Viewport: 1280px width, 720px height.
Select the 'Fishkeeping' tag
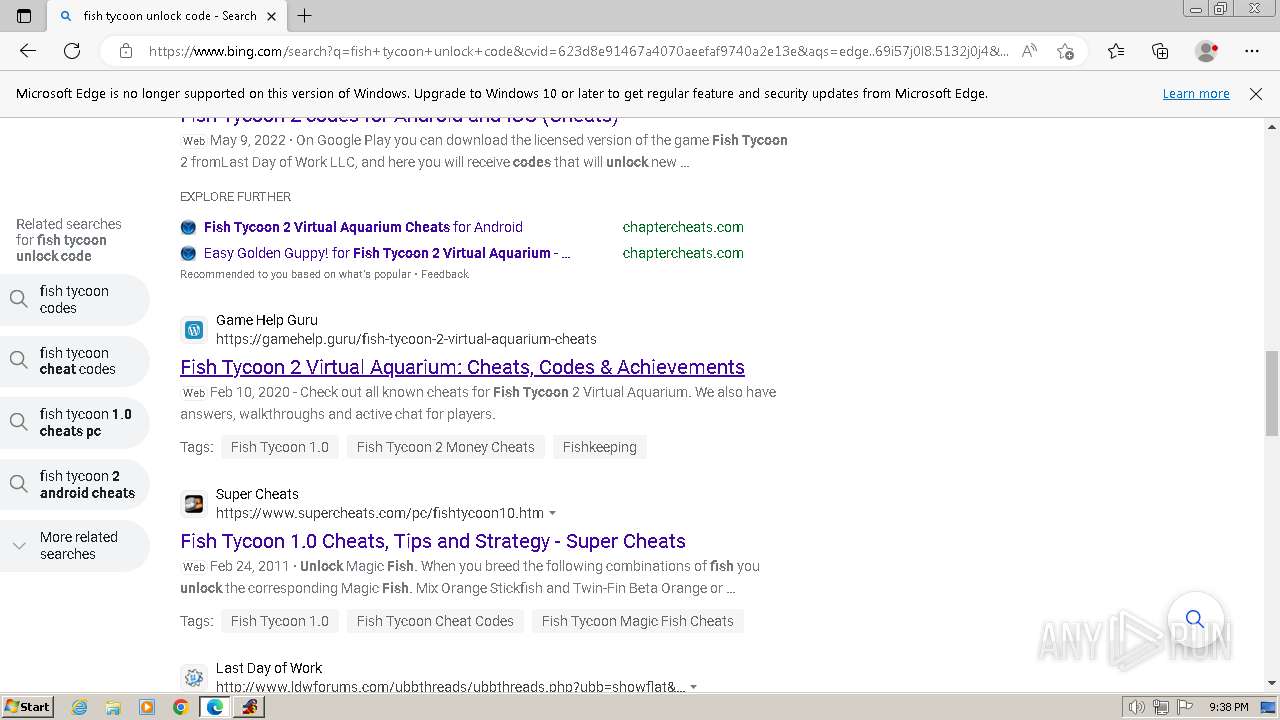click(x=600, y=447)
